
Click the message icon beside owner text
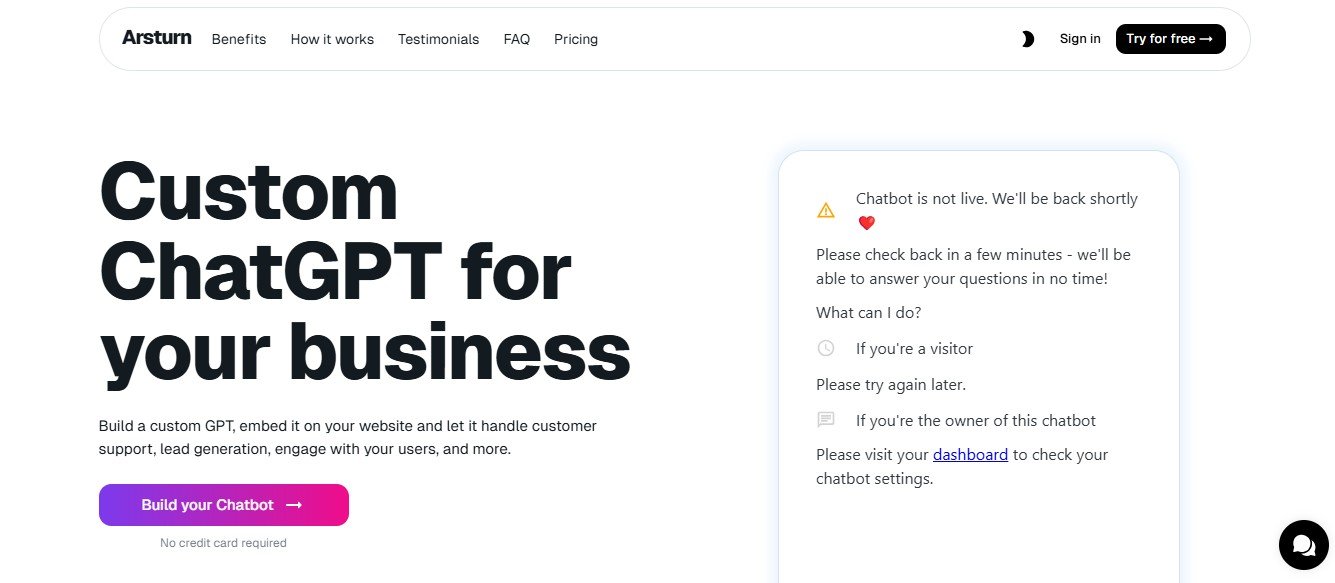(x=825, y=420)
